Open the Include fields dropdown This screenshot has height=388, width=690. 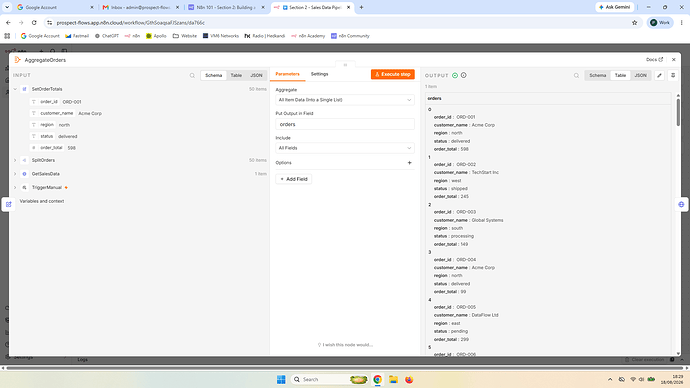click(345, 148)
